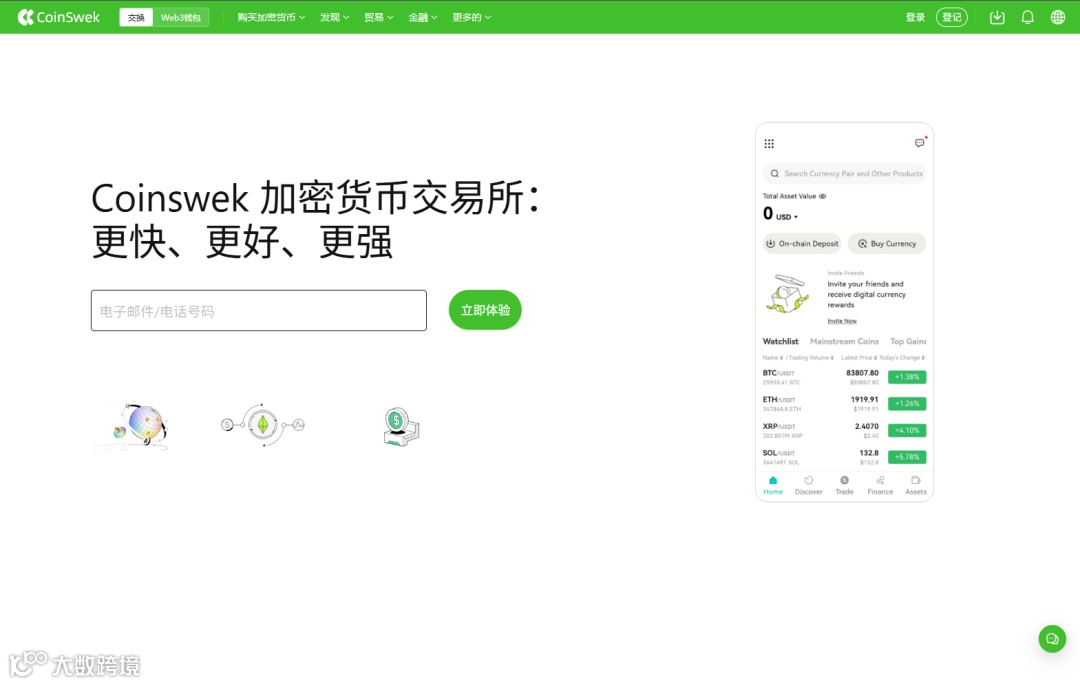Viewport: 1080px width, 685px height.
Task: Click the dollar coin illustration
Action: pos(401,426)
